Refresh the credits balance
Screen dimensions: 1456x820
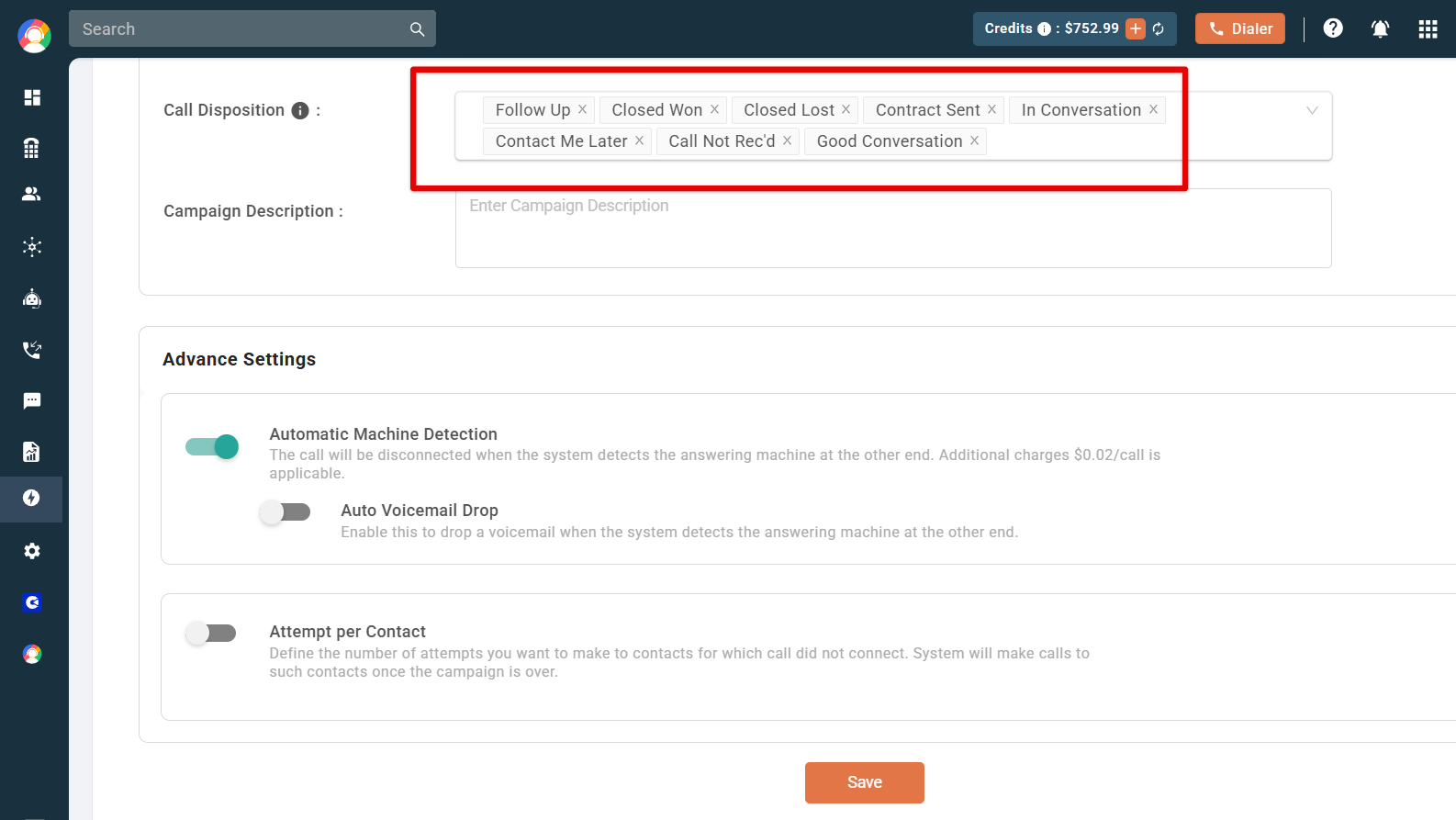tap(1159, 29)
